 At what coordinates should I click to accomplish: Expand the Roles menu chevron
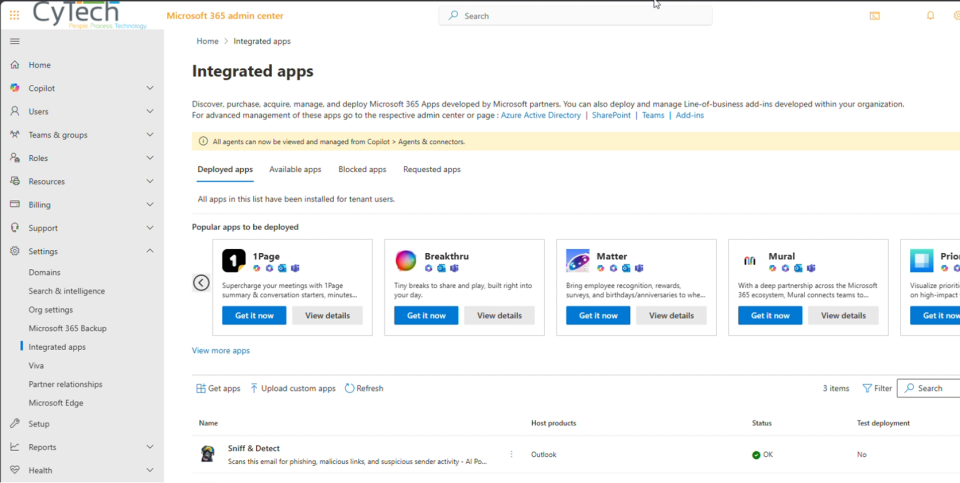[150, 158]
